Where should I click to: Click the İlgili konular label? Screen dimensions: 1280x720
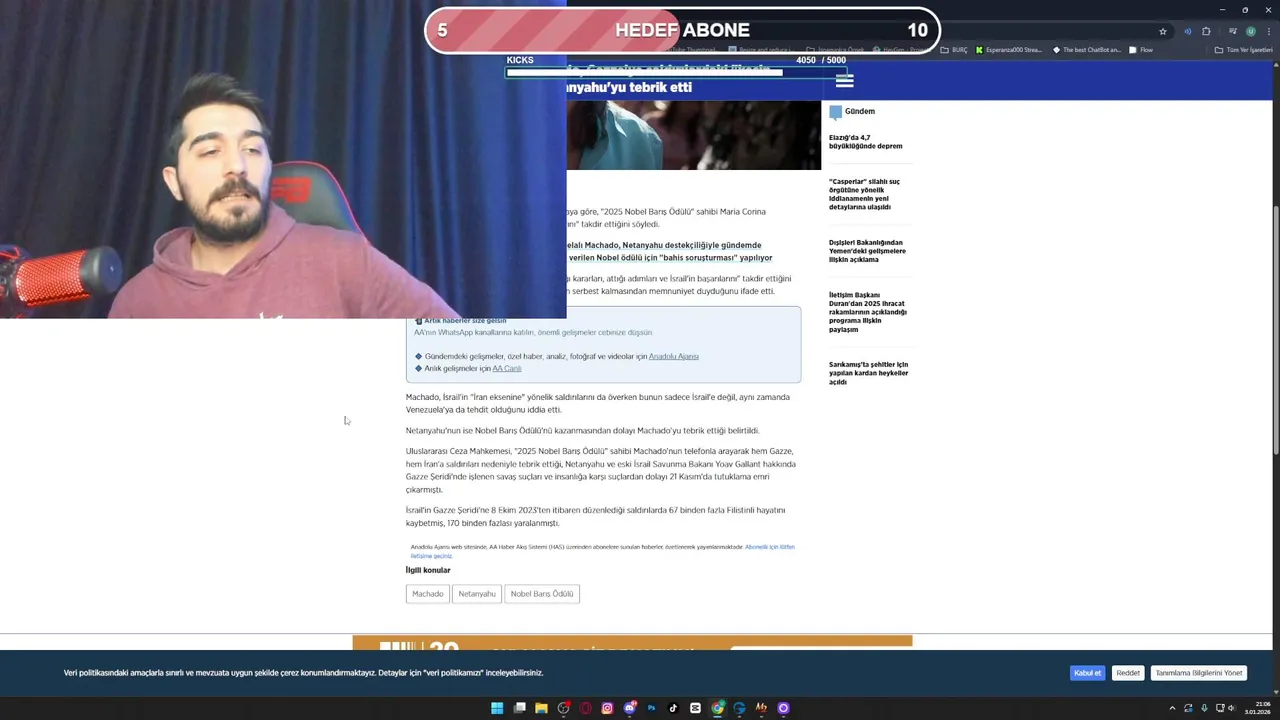tap(428, 570)
